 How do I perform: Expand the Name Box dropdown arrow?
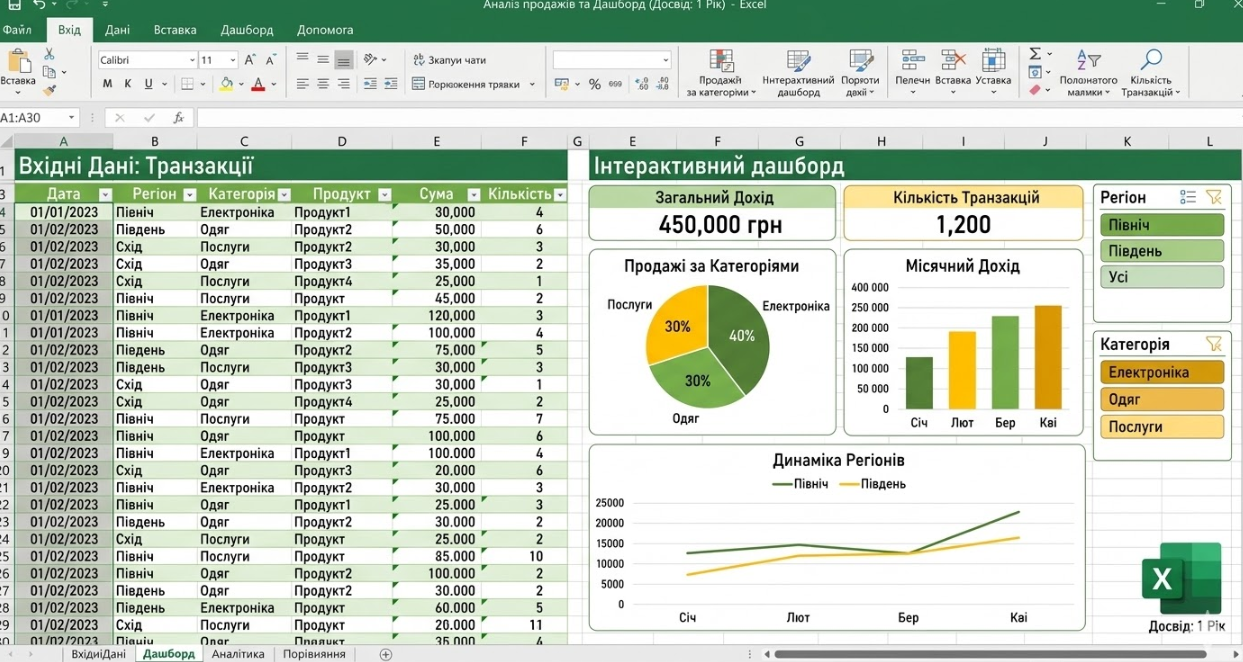71,118
